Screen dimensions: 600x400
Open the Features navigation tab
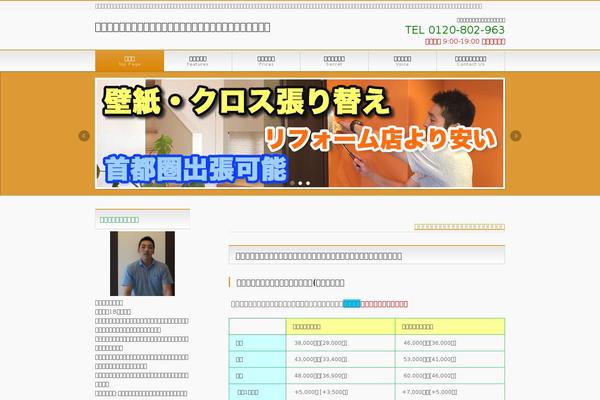[198, 61]
